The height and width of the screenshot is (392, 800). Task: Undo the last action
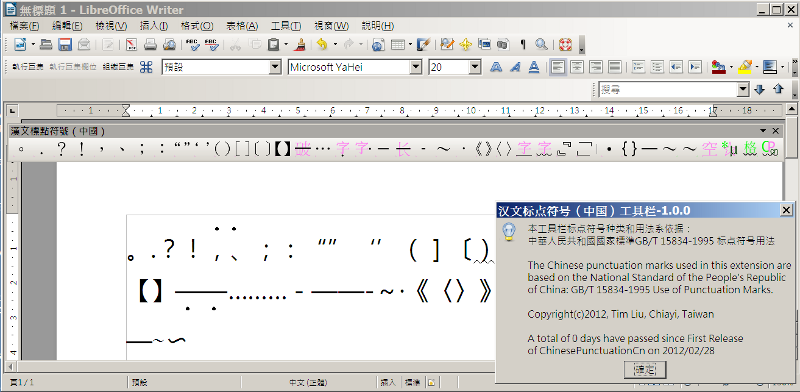(322, 45)
